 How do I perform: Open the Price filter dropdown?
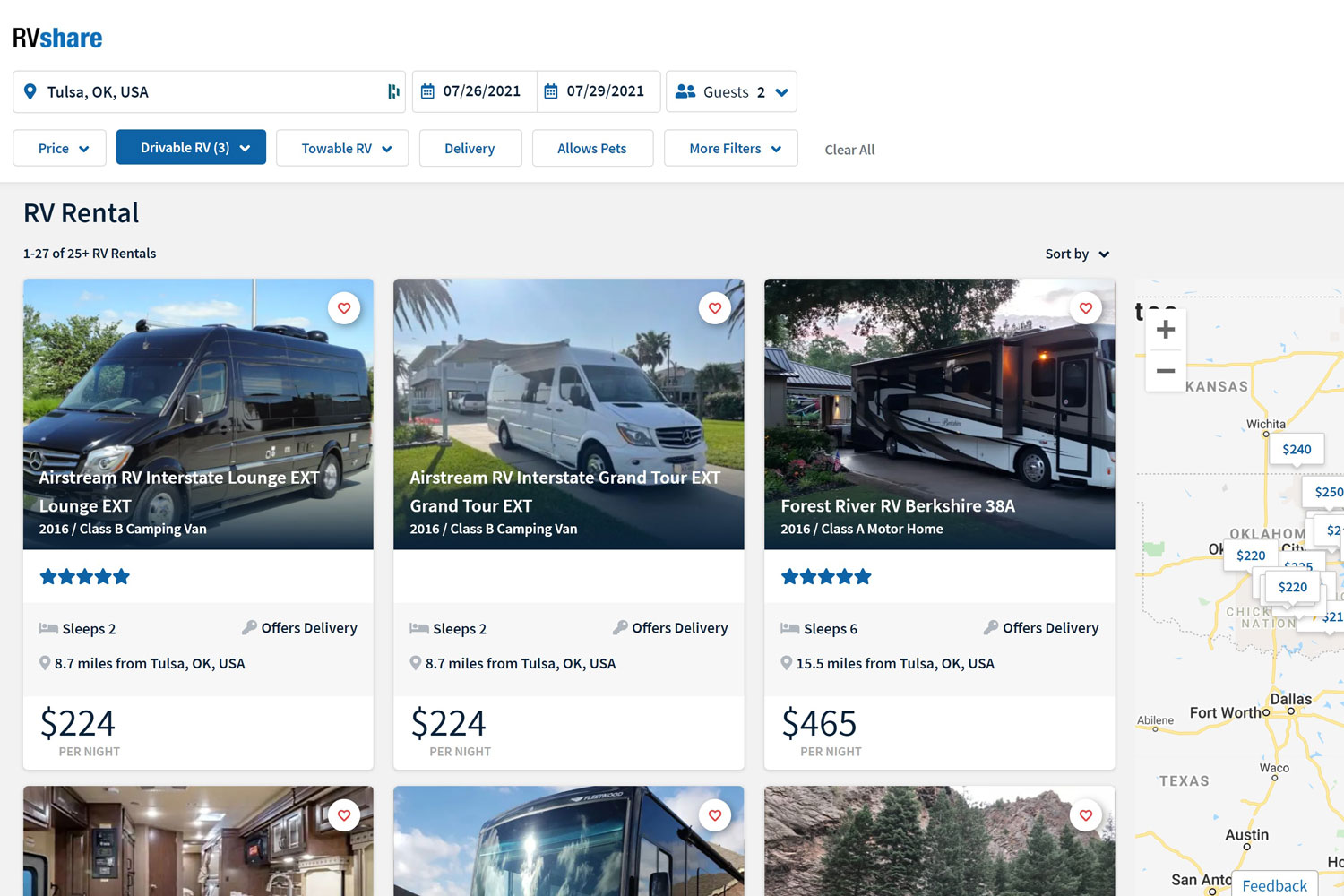(x=59, y=148)
